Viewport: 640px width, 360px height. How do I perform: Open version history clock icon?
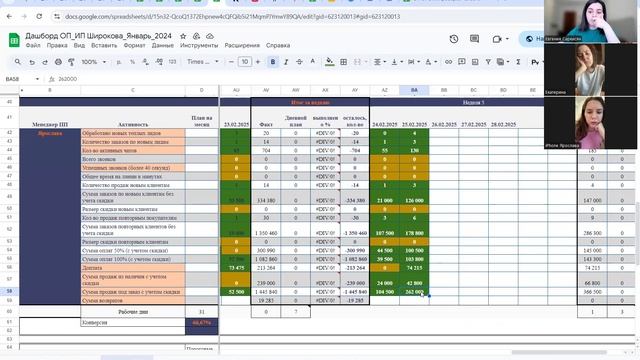tap(453, 39)
